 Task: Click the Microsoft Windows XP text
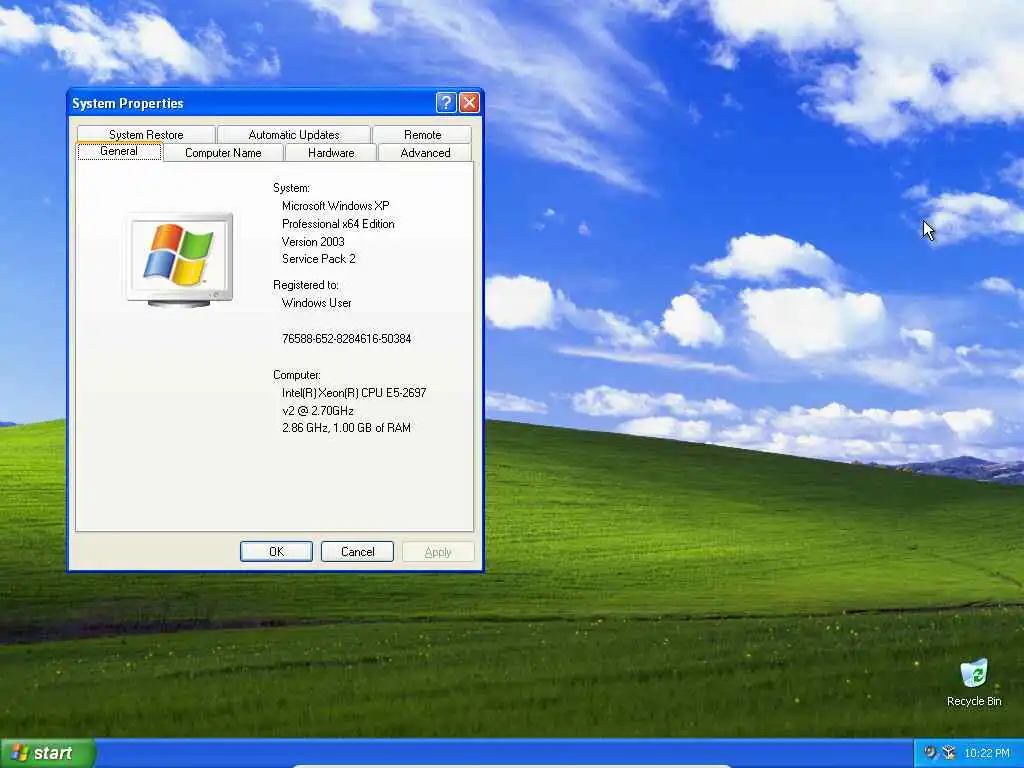point(336,206)
